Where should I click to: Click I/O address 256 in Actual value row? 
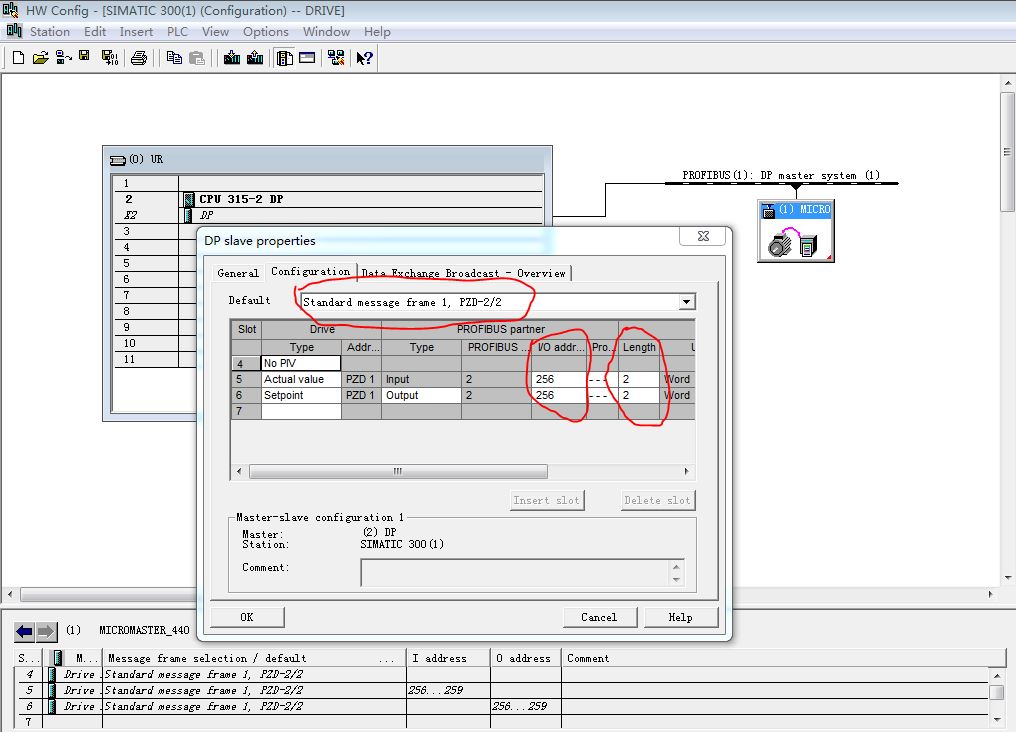pos(559,379)
